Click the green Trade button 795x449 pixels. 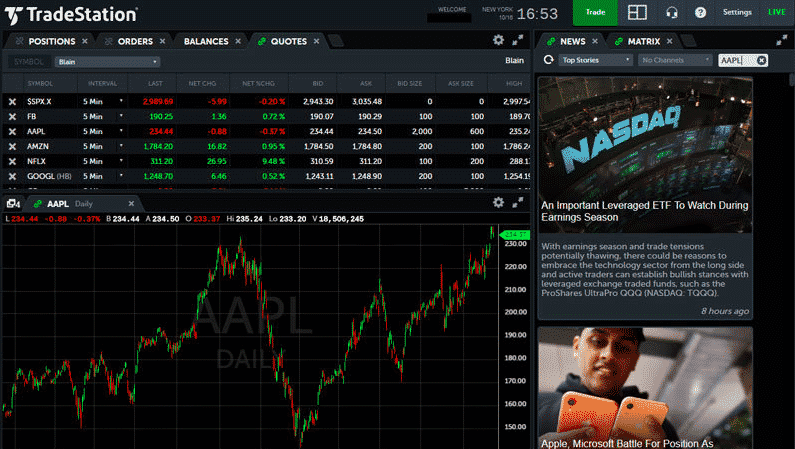595,13
